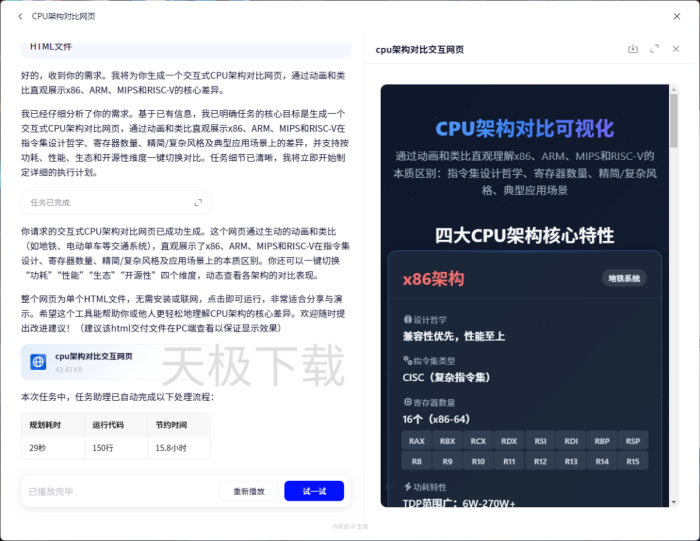Click CISC（复杂指令集）value text

[446, 377]
